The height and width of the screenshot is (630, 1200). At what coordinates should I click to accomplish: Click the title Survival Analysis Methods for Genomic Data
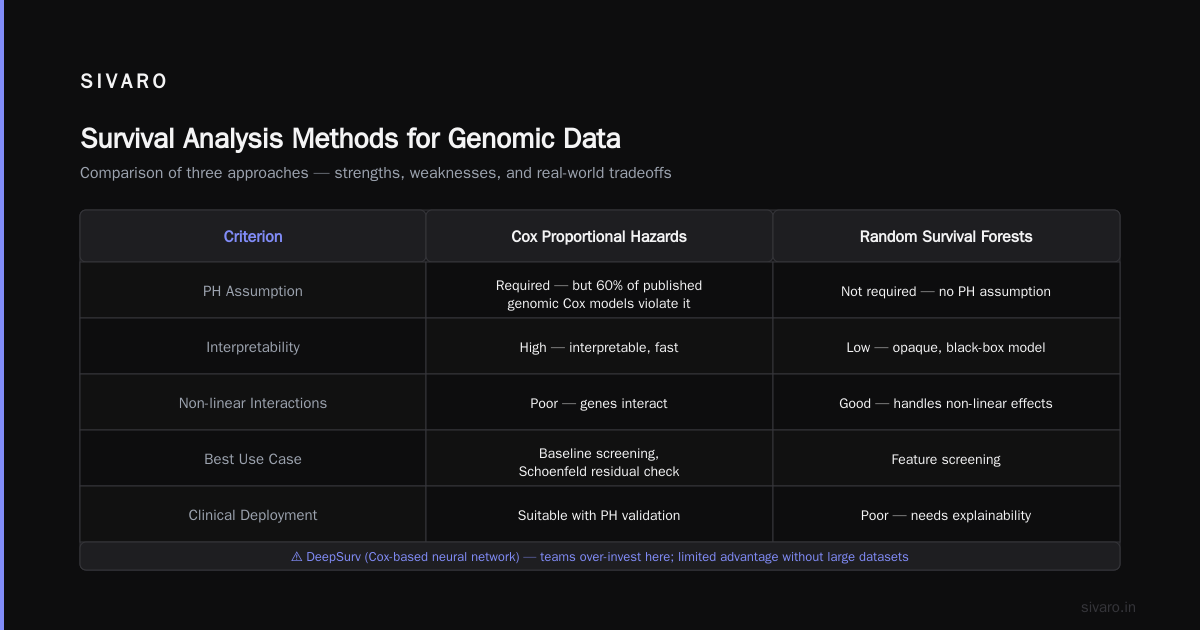tap(350, 138)
